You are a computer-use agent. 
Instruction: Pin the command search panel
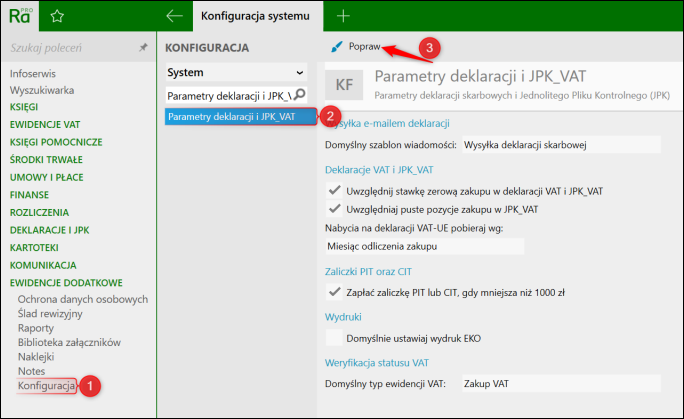(143, 48)
